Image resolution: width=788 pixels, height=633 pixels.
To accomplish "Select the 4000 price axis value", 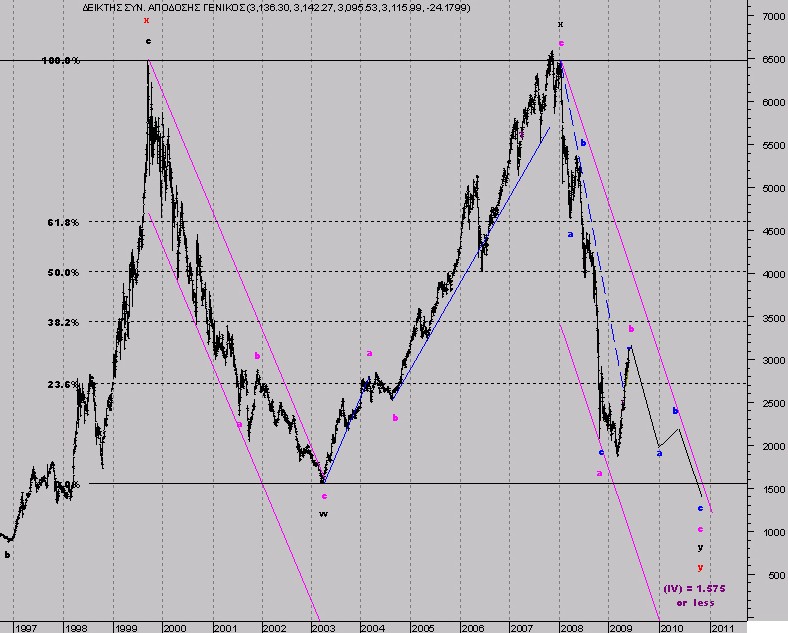I will 774,274.
